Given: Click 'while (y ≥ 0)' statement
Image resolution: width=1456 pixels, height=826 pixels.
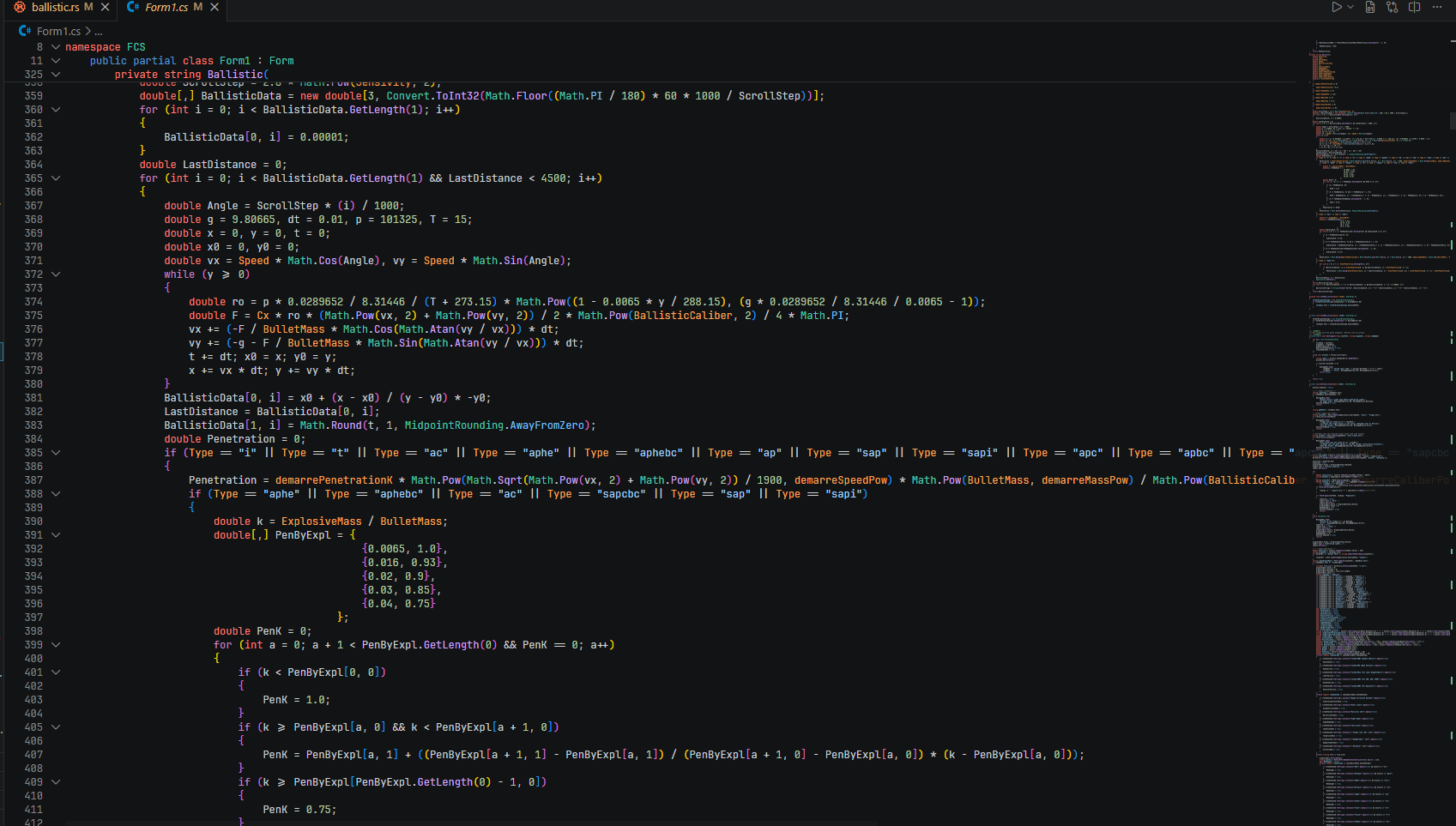Looking at the screenshot, I should 207,274.
